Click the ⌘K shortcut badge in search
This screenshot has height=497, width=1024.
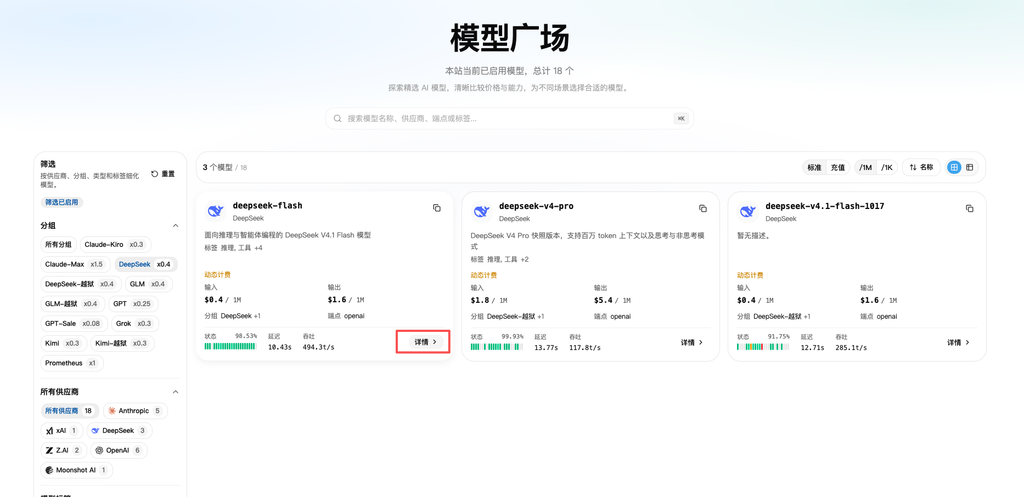[x=681, y=119]
